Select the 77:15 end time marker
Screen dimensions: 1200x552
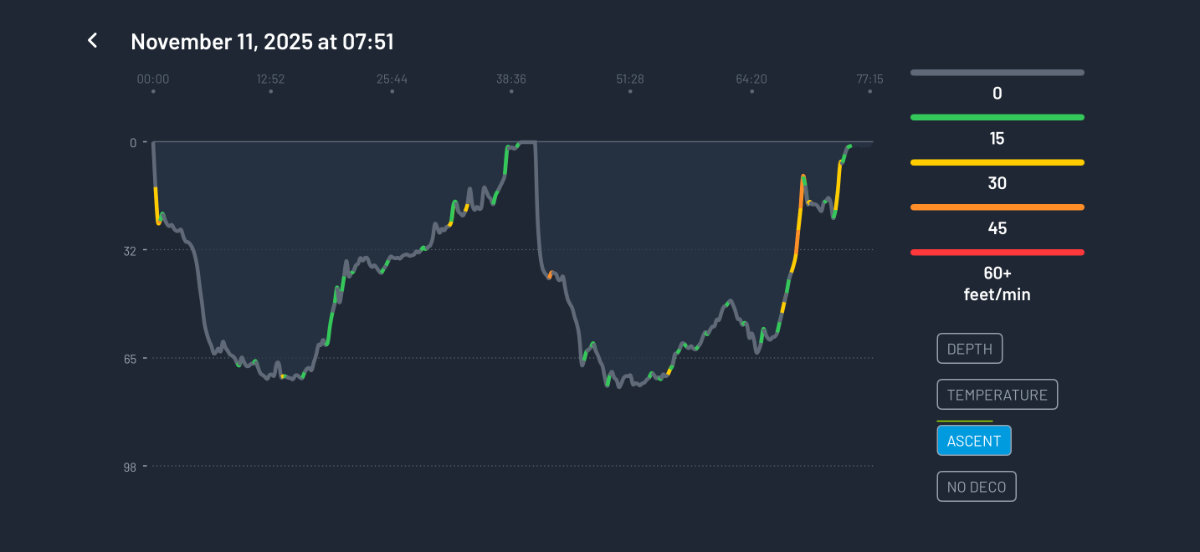click(x=869, y=79)
